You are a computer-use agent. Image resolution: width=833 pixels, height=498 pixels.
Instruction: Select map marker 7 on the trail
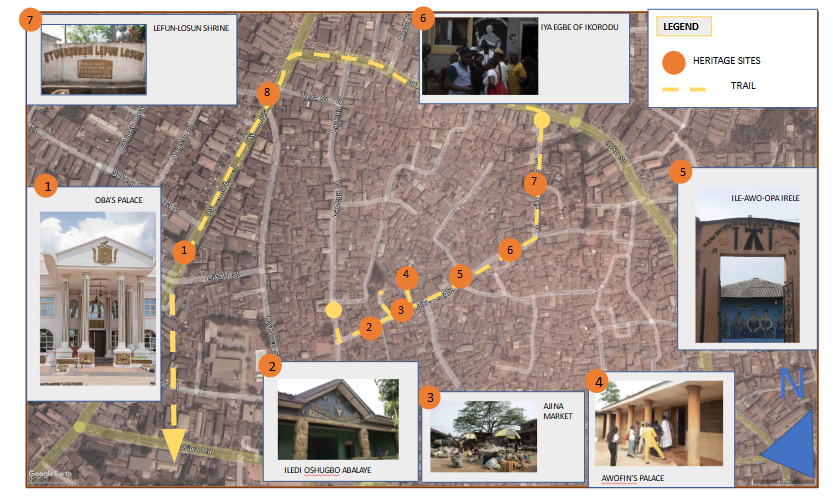coord(534,183)
